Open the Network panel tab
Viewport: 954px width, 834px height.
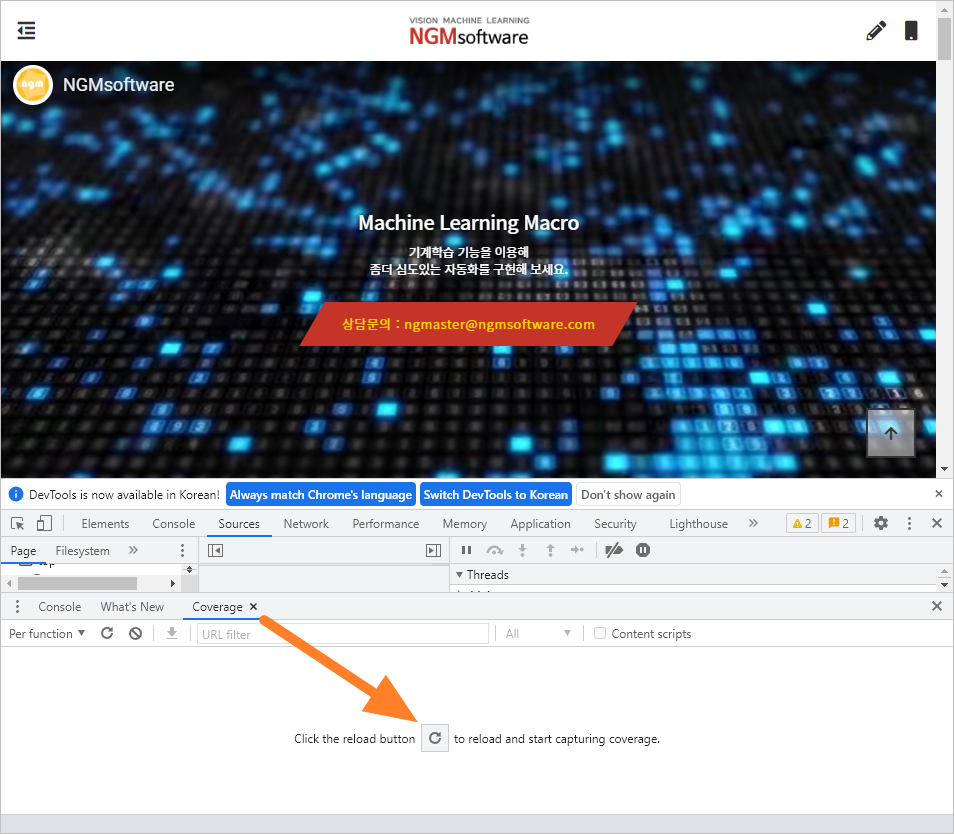306,524
